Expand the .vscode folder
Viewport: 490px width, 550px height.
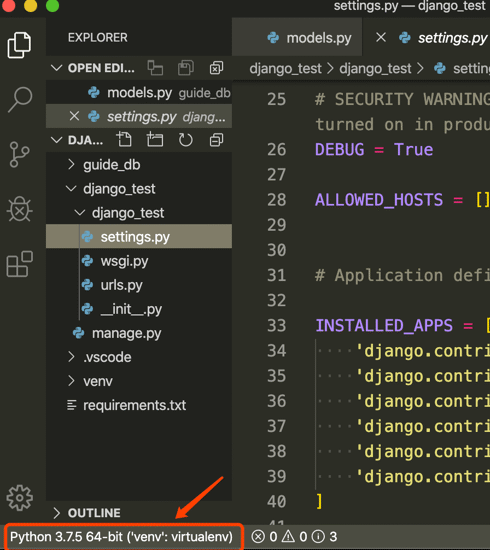pyautogui.click(x=71, y=357)
